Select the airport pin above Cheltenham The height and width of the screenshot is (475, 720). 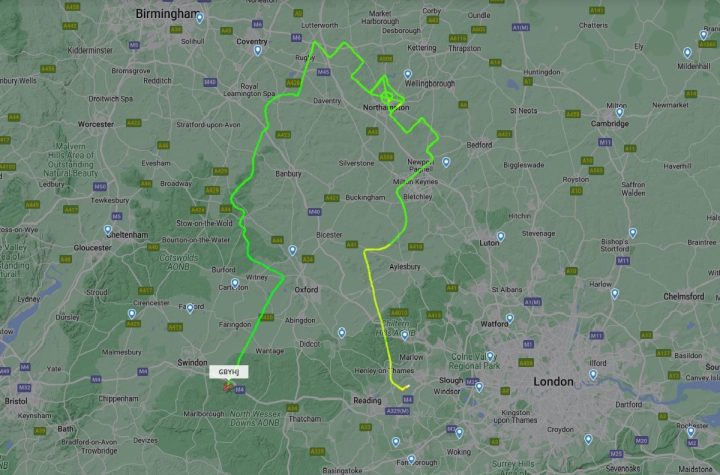[108, 230]
